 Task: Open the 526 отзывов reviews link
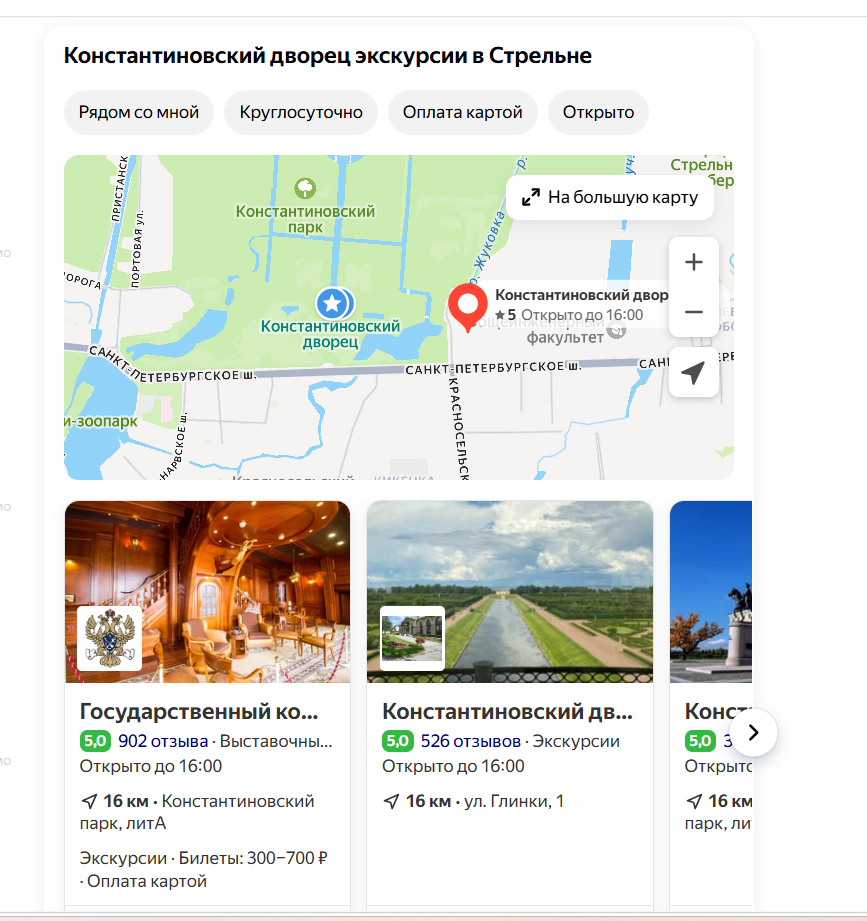470,741
